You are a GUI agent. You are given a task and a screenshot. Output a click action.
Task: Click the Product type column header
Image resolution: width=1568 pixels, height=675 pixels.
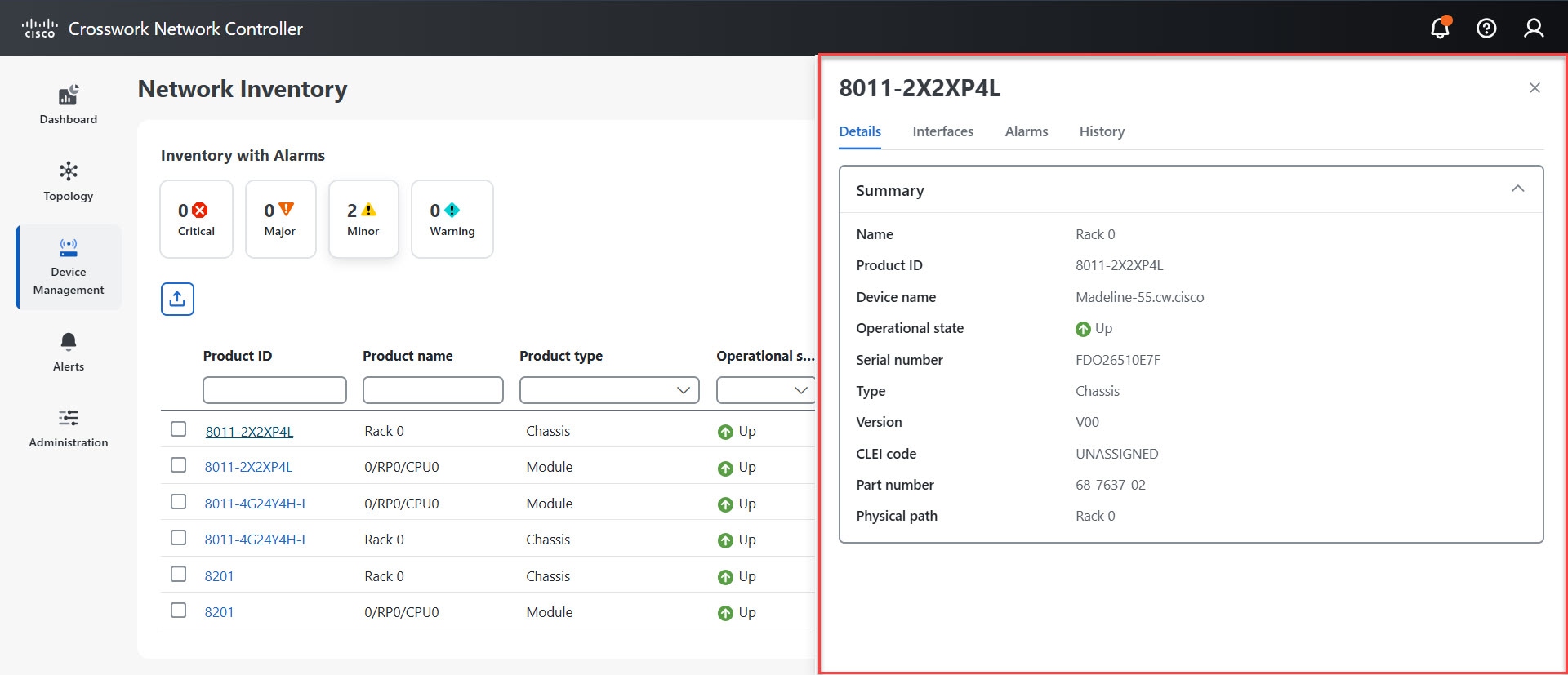[x=561, y=356]
